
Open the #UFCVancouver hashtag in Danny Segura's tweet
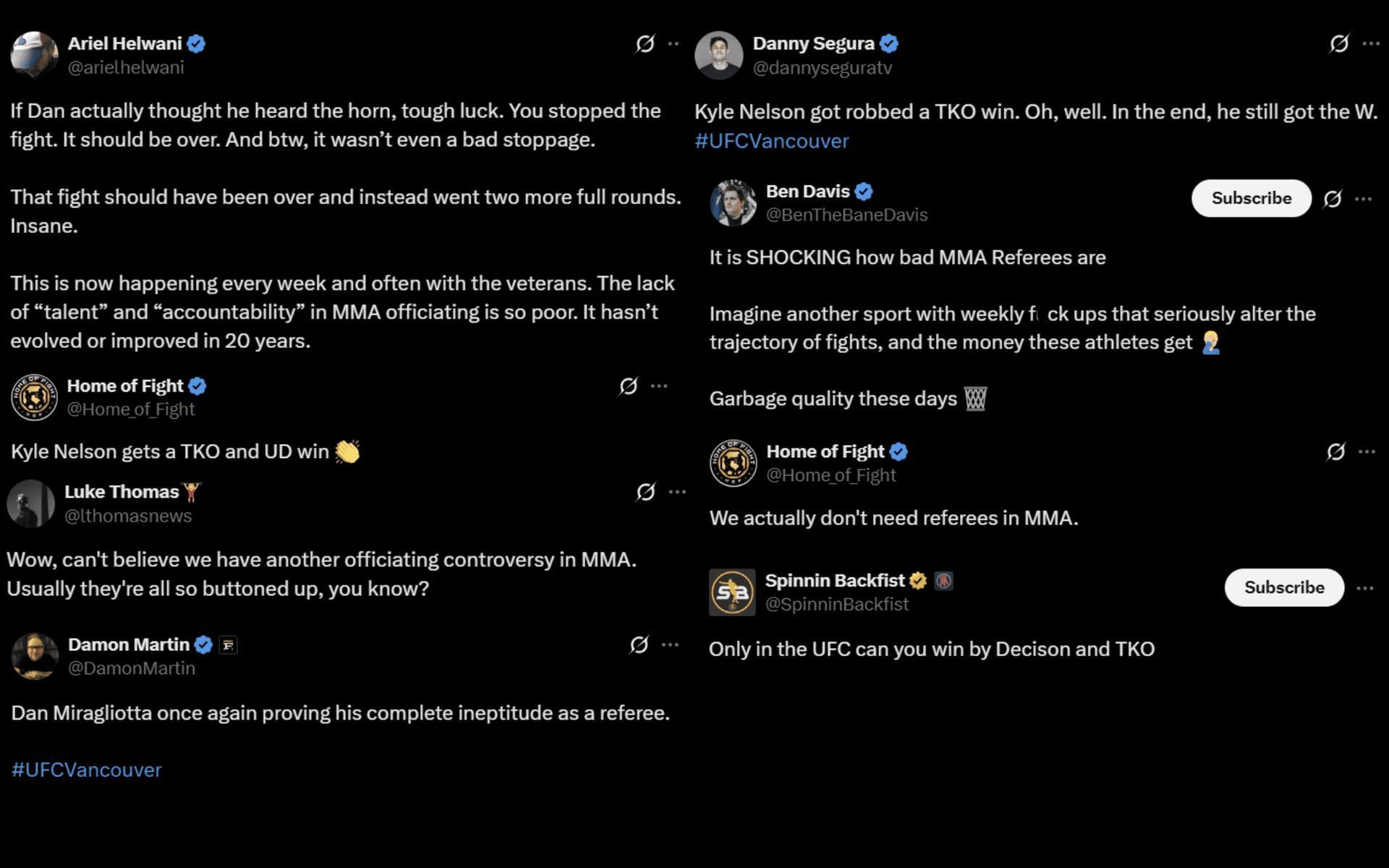tap(771, 141)
